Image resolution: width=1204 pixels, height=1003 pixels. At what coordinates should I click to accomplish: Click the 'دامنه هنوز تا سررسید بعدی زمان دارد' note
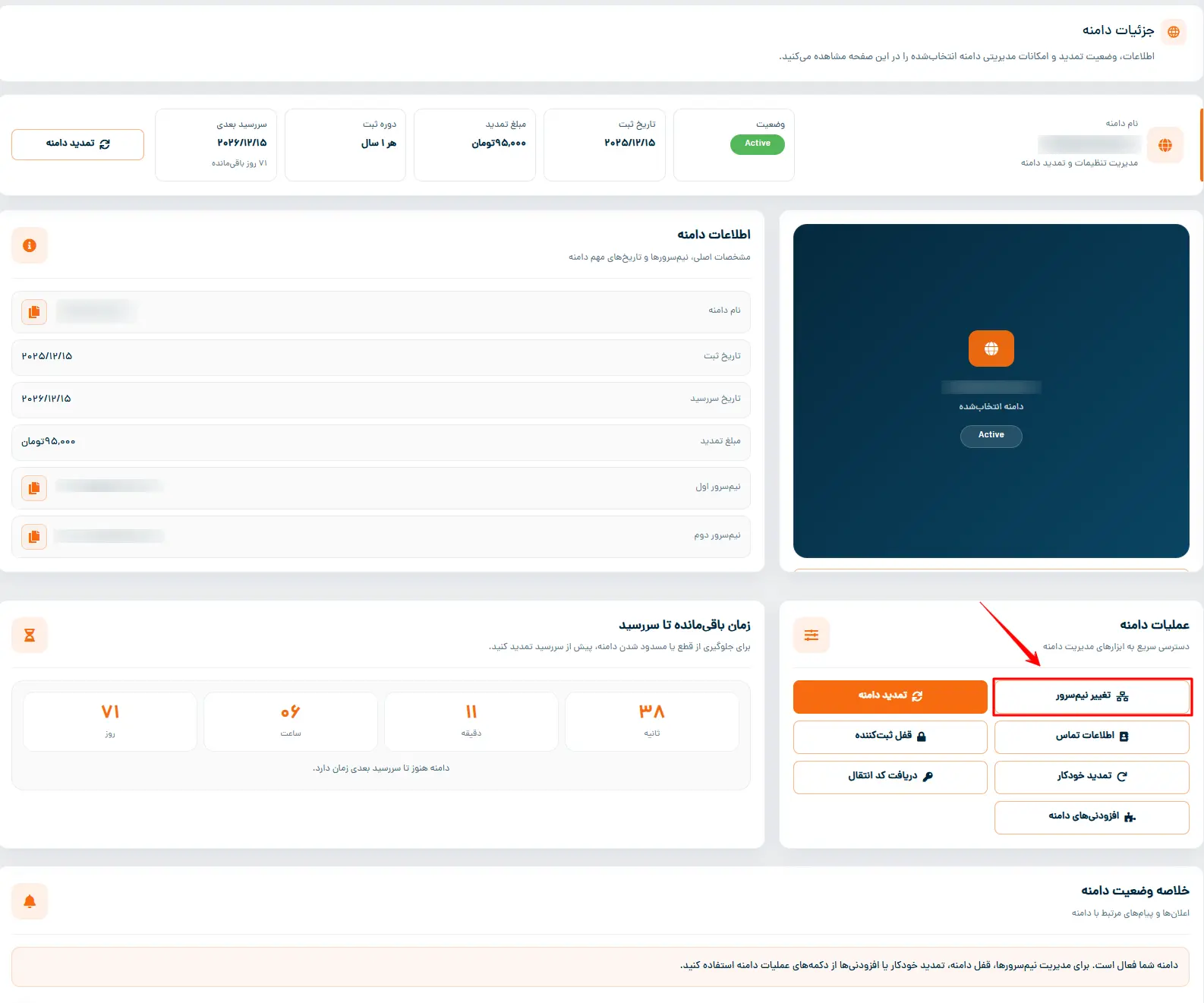coord(381,768)
